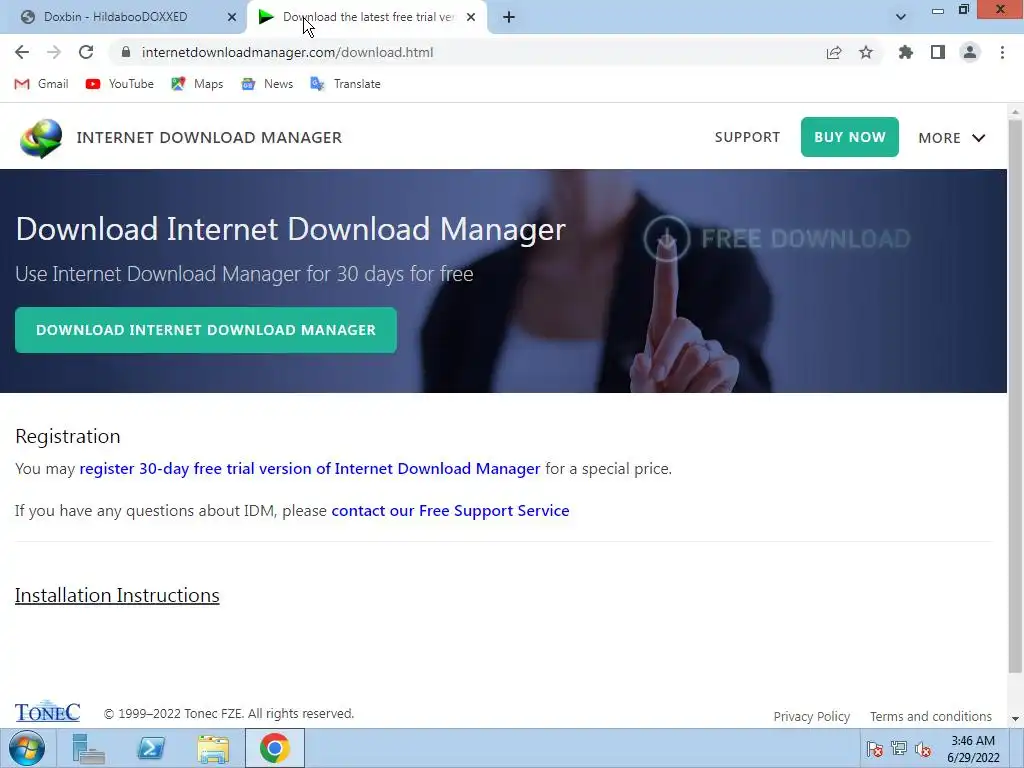Open register 30-day free trial link

coord(310,468)
